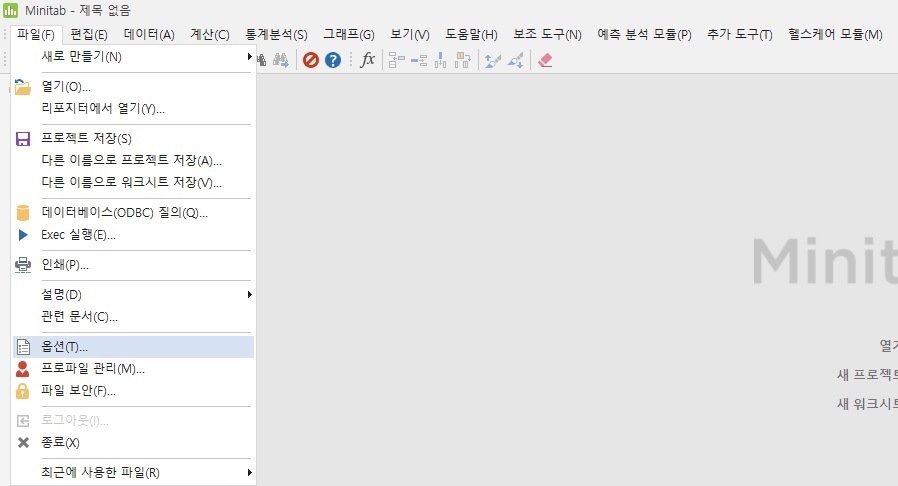Click the insert row toolbar icon
Screen dimensions: 898x486
pos(419,60)
